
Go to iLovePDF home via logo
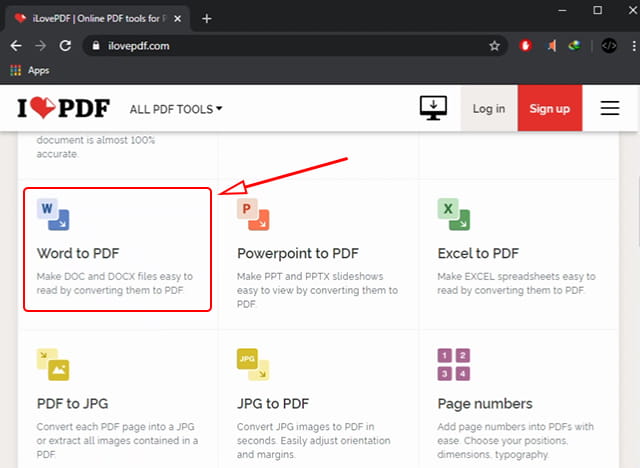64,108
